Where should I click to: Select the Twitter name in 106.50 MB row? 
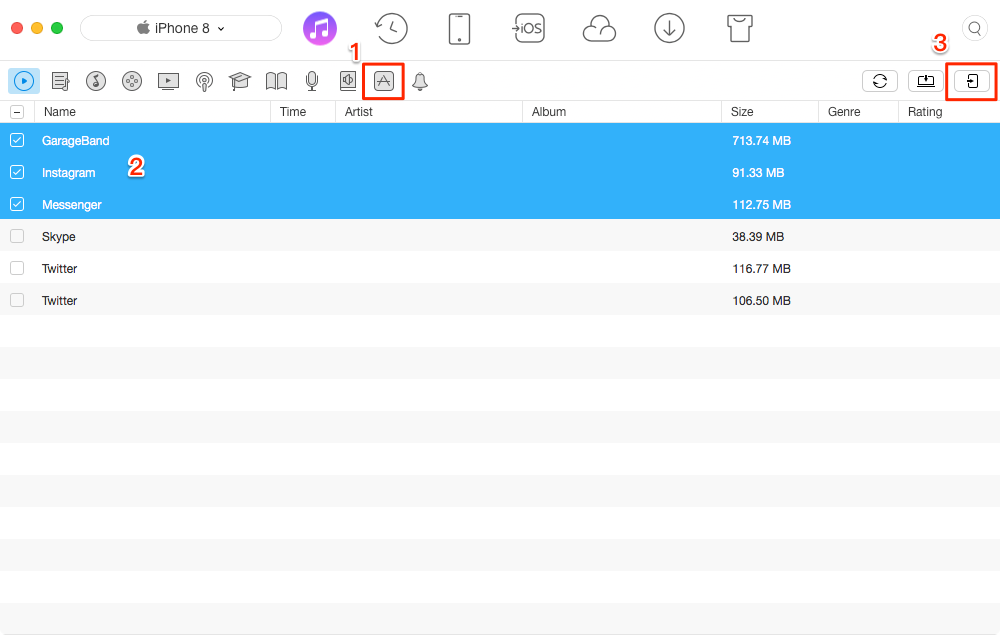pyautogui.click(x=59, y=300)
